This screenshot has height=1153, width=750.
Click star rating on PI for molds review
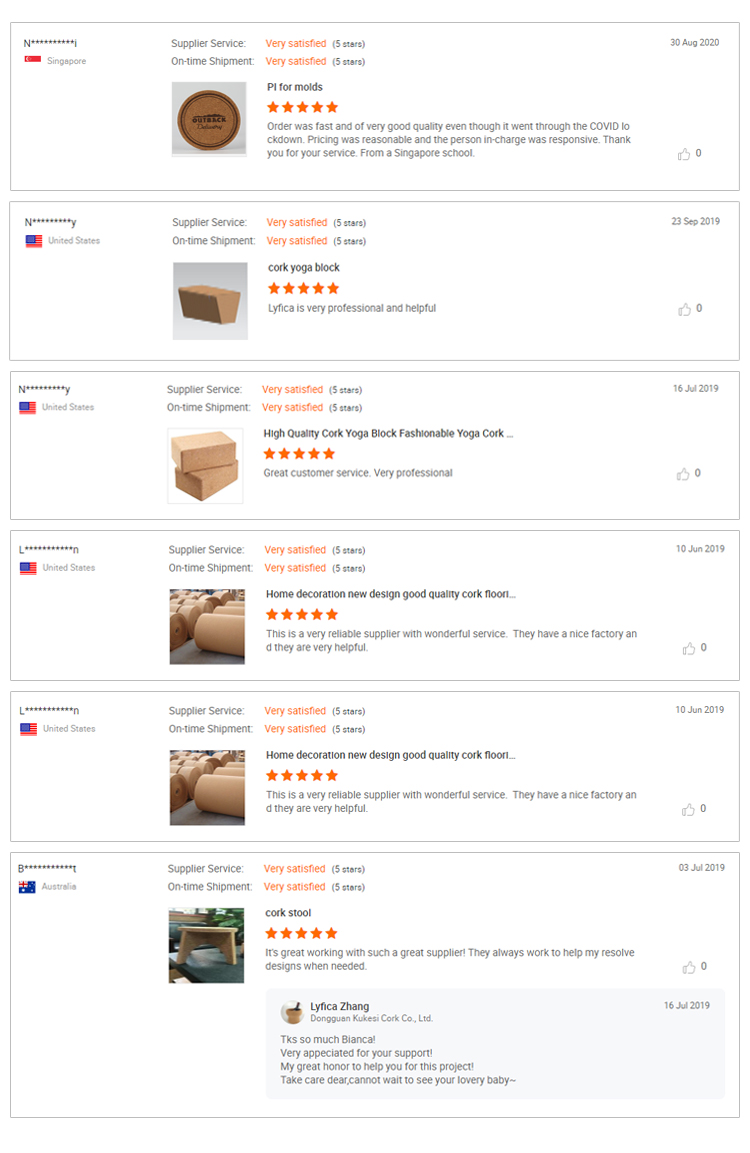302,106
